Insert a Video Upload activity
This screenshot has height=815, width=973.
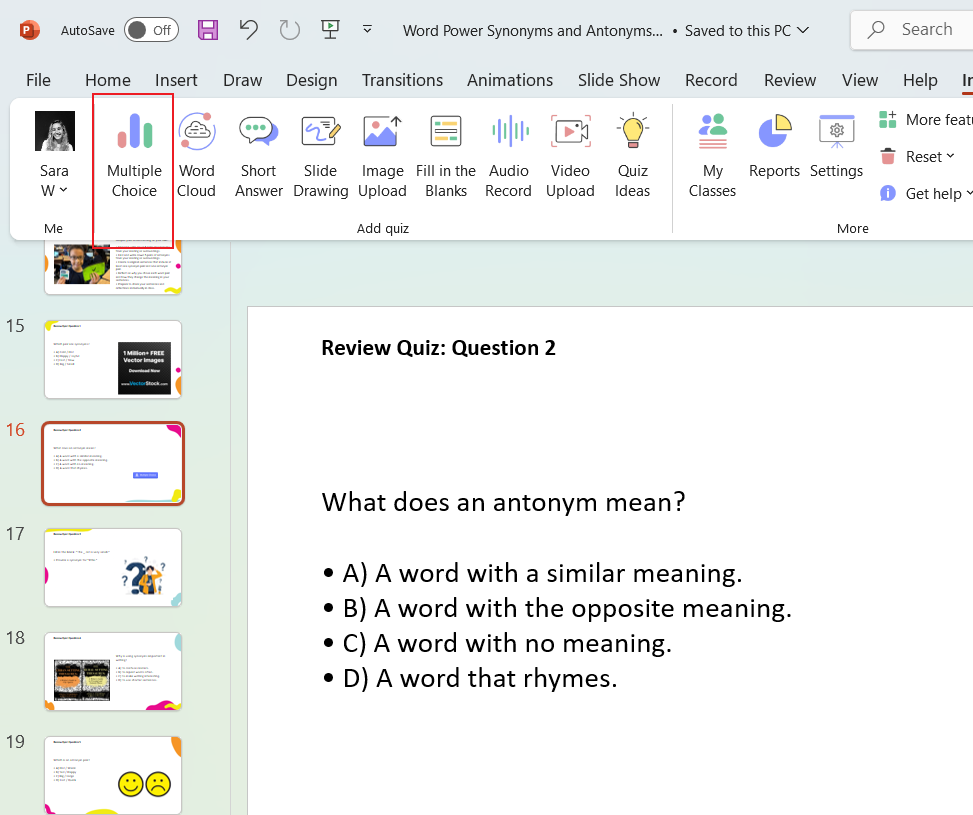[x=570, y=156]
